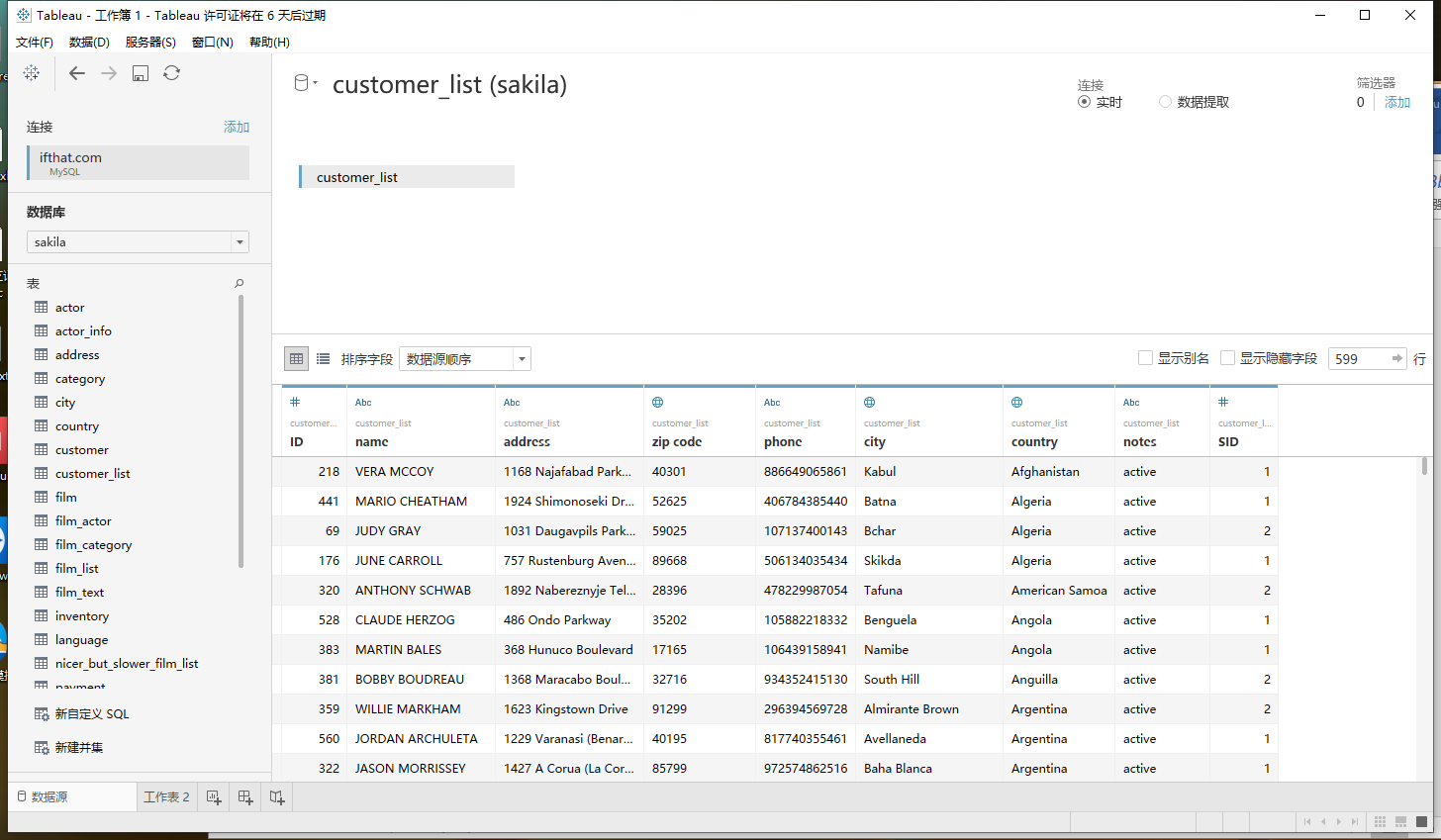
Task: Select the 数据提取 extract option
Action: pos(1165,102)
